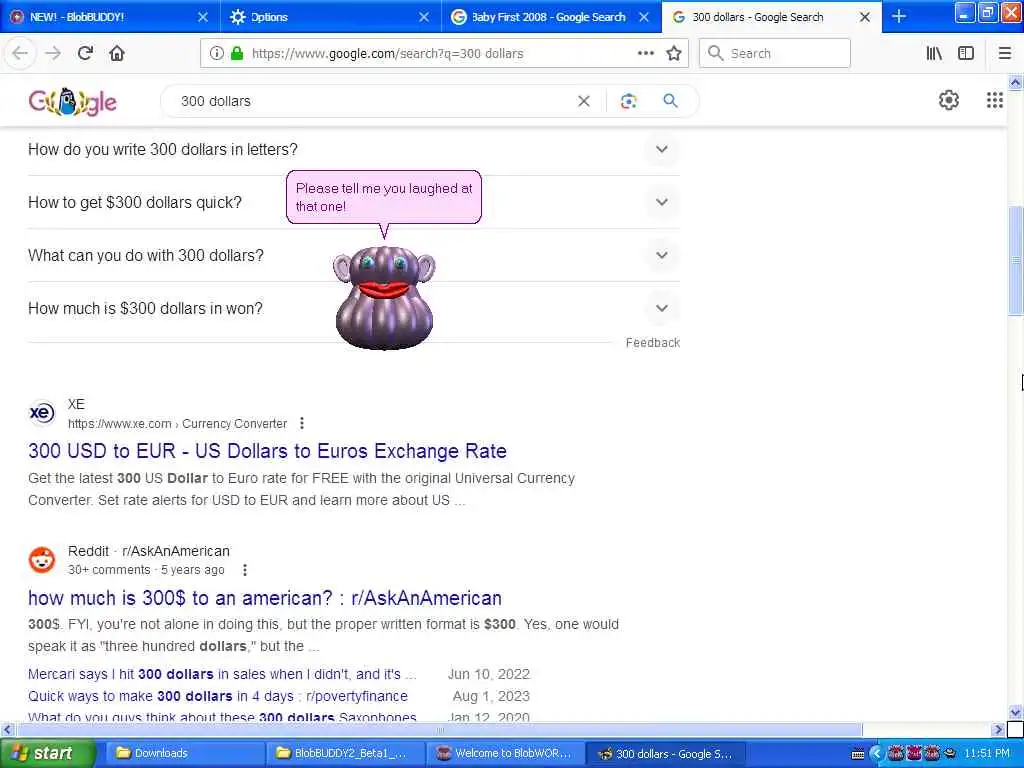The height and width of the screenshot is (768, 1024).
Task: Click the horizontal scrollbar thumb
Action: coord(439,729)
